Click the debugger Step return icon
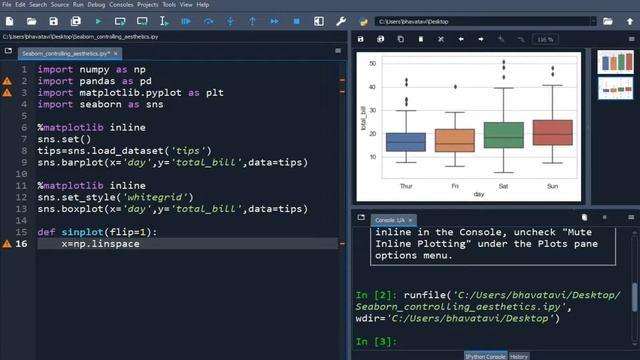The height and width of the screenshot is (360, 640). click(252, 21)
